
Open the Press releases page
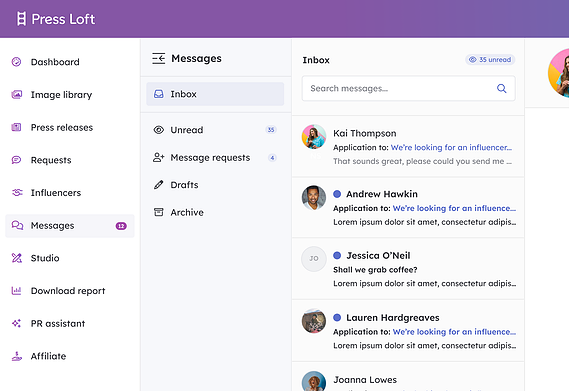click(70, 127)
